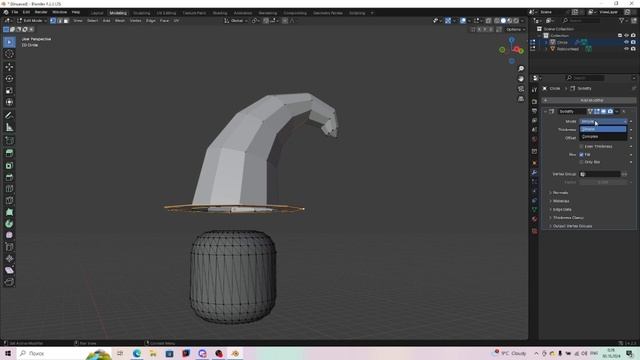Hide the Circle object in outliner

pos(627,42)
